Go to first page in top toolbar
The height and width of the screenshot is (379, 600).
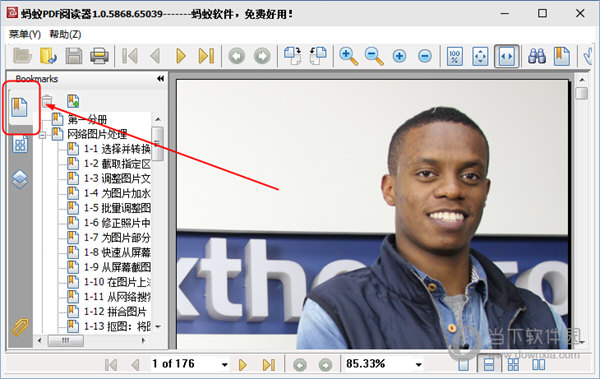coord(130,56)
